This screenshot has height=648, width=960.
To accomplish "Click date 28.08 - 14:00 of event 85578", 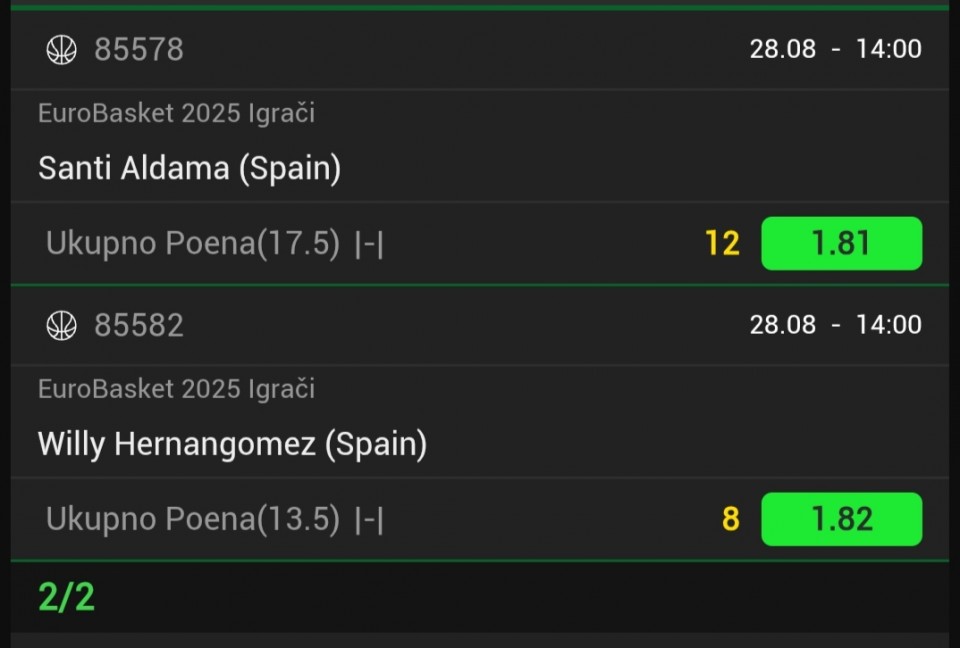I will coord(835,49).
